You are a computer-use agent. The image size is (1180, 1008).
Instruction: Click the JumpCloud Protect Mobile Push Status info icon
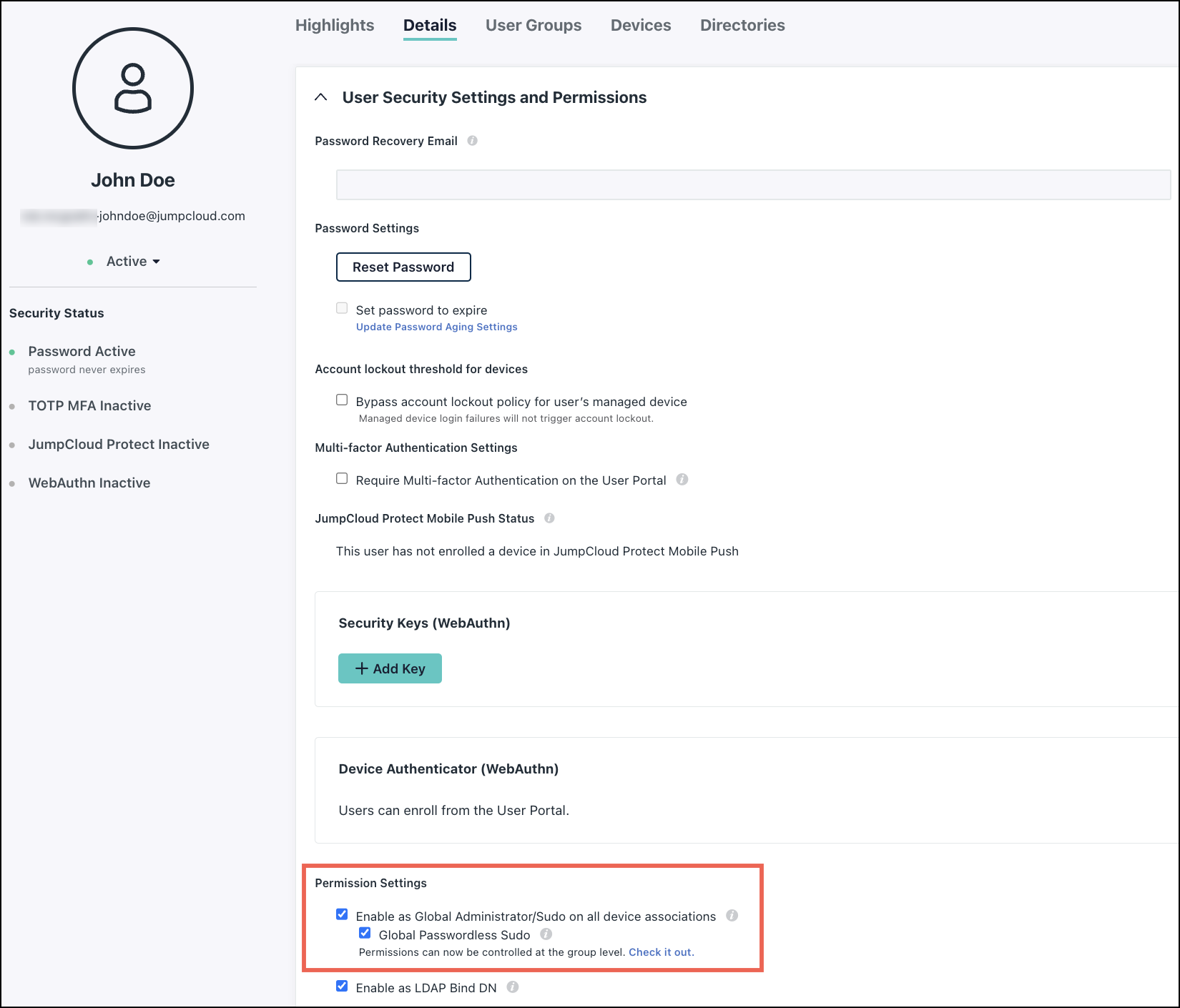(x=549, y=518)
